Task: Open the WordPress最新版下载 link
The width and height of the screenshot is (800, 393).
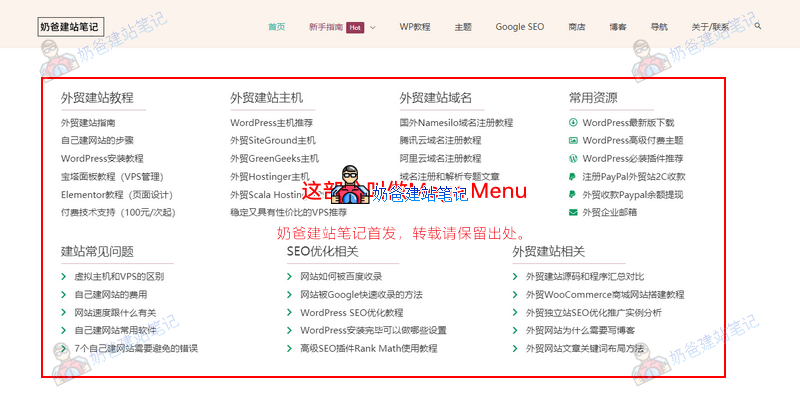Action: tap(629, 122)
